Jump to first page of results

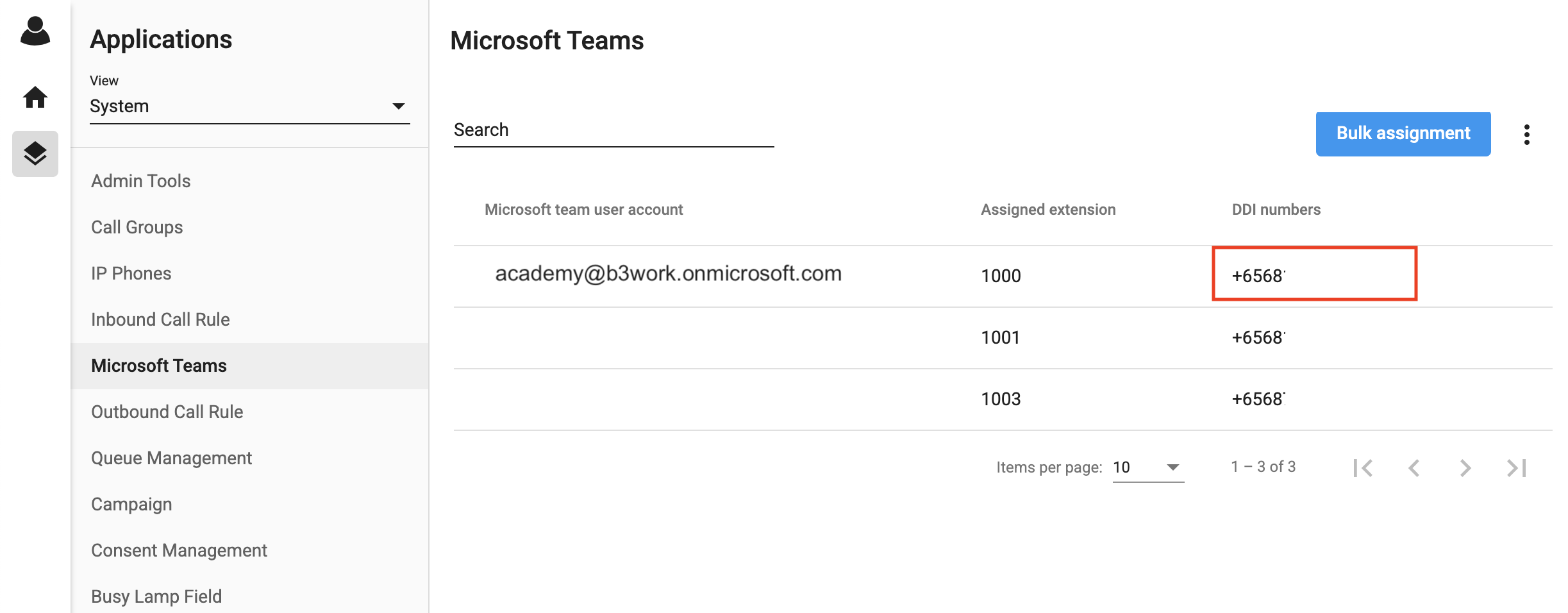[x=1363, y=468]
